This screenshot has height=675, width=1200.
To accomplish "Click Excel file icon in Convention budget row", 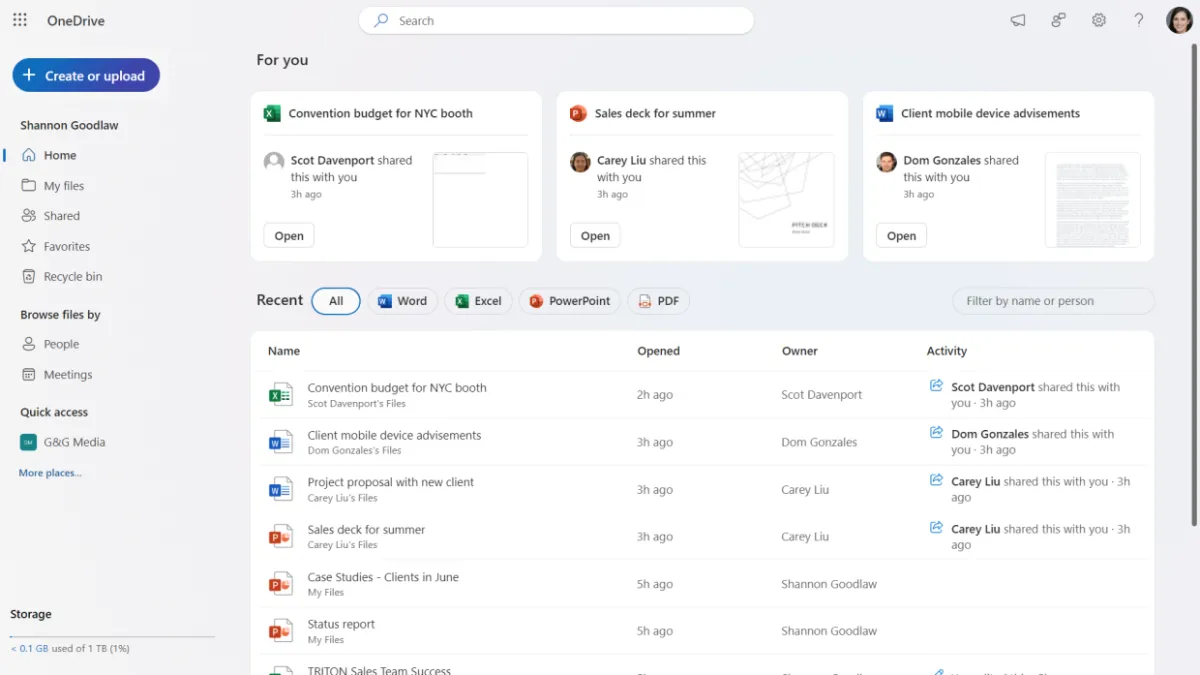I will point(281,394).
